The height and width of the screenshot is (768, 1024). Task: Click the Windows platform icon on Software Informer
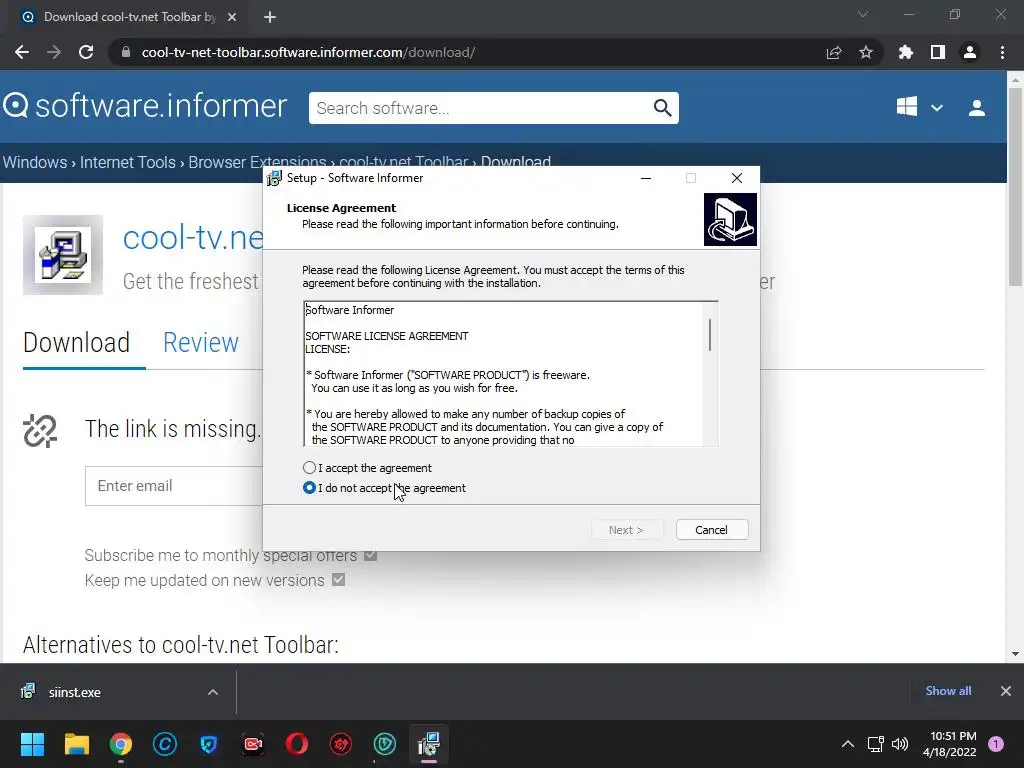point(906,107)
